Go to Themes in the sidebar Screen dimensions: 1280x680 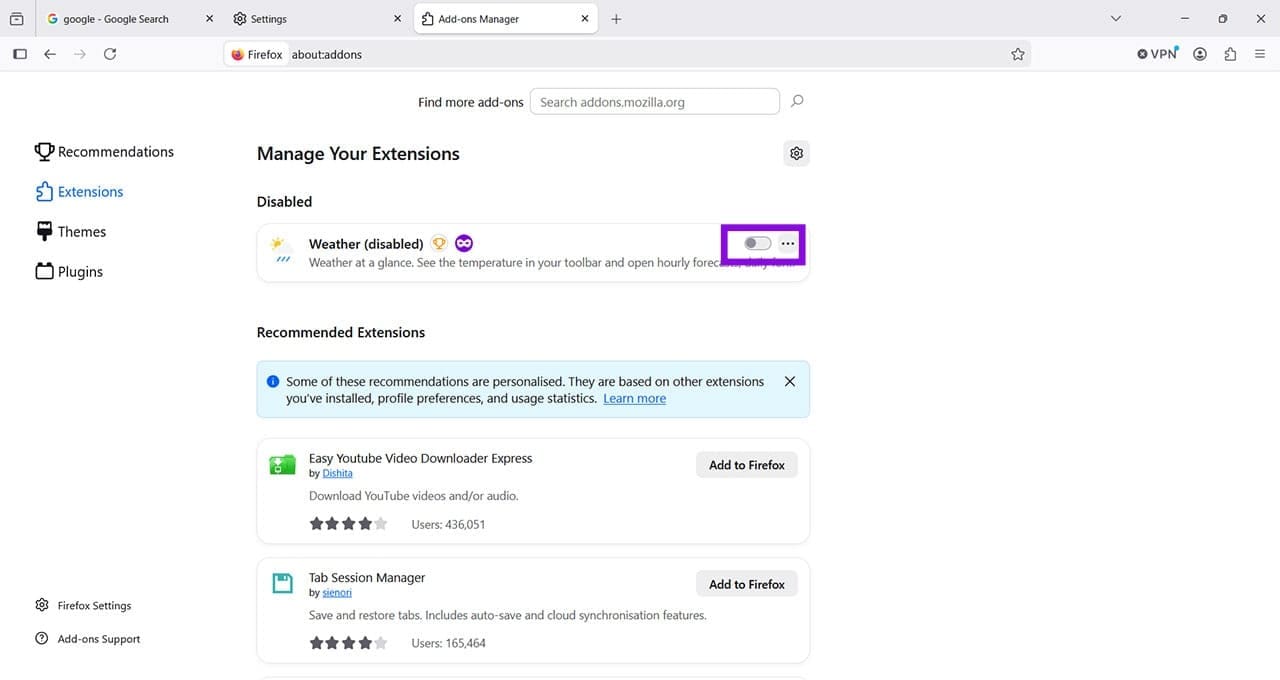[70, 232]
